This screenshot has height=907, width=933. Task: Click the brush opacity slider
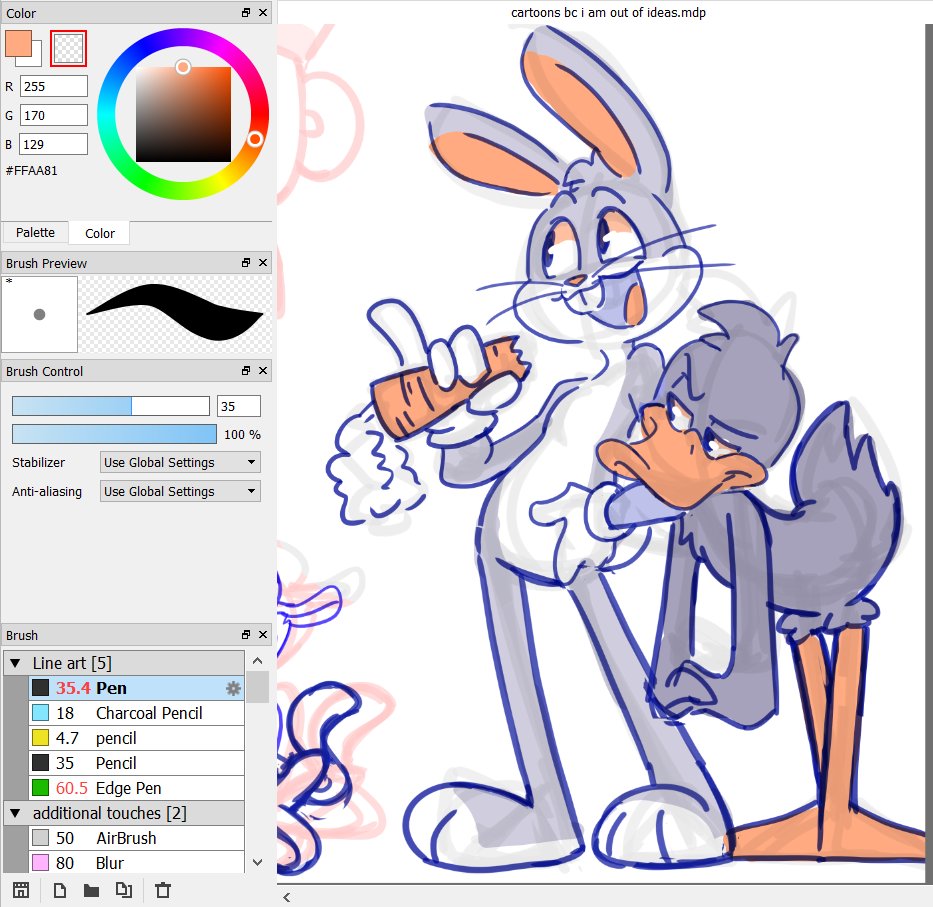click(x=114, y=434)
